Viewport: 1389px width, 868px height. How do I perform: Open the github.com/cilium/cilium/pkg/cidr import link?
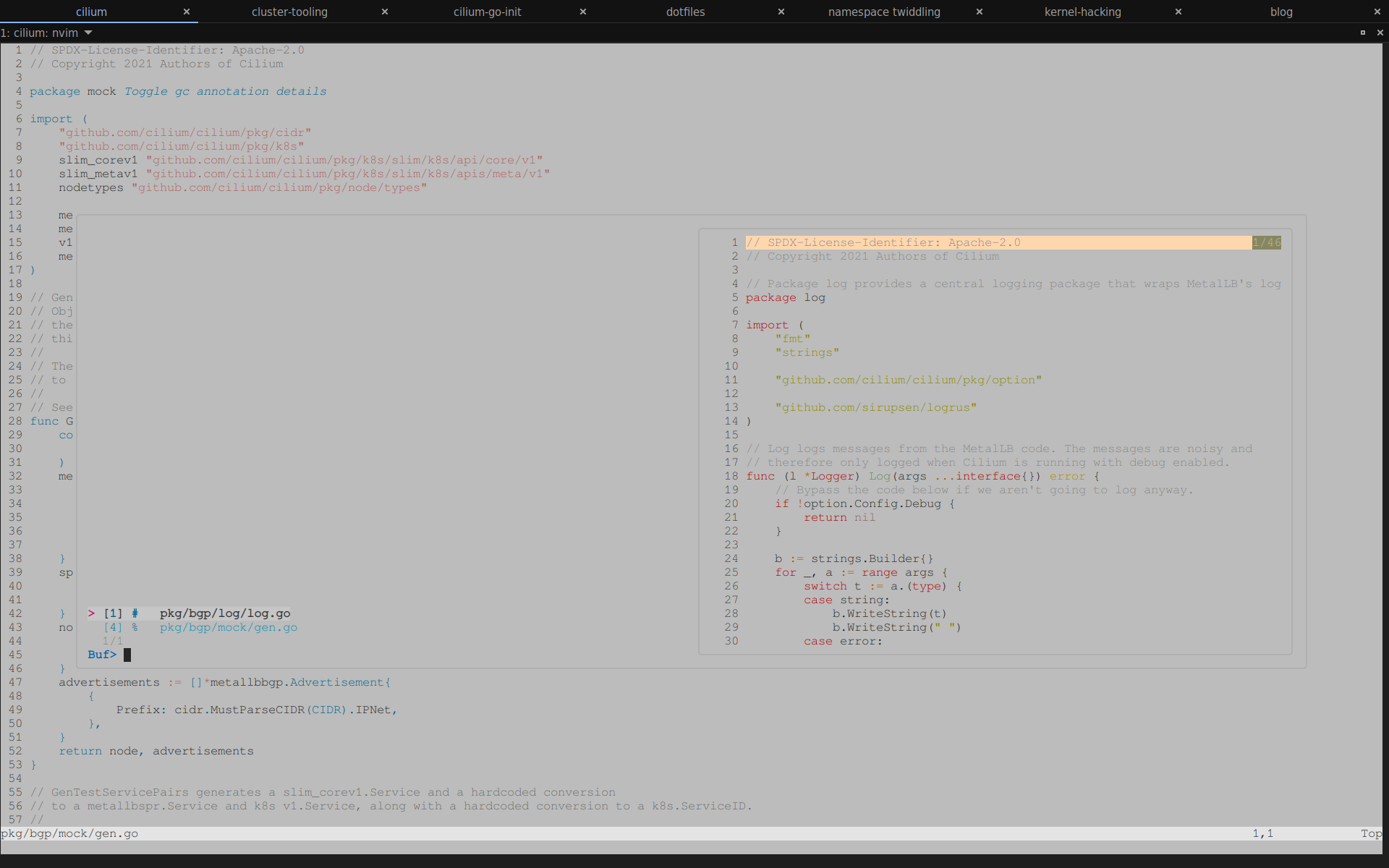[x=186, y=132]
